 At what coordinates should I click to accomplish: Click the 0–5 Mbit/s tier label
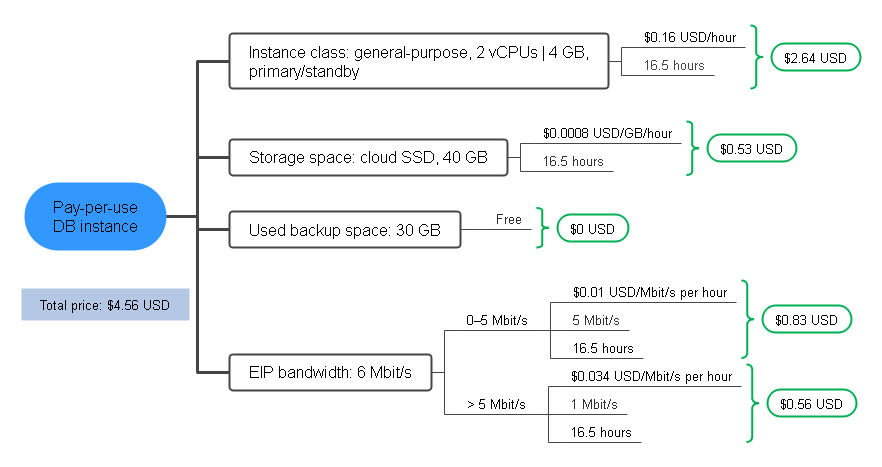point(497,320)
